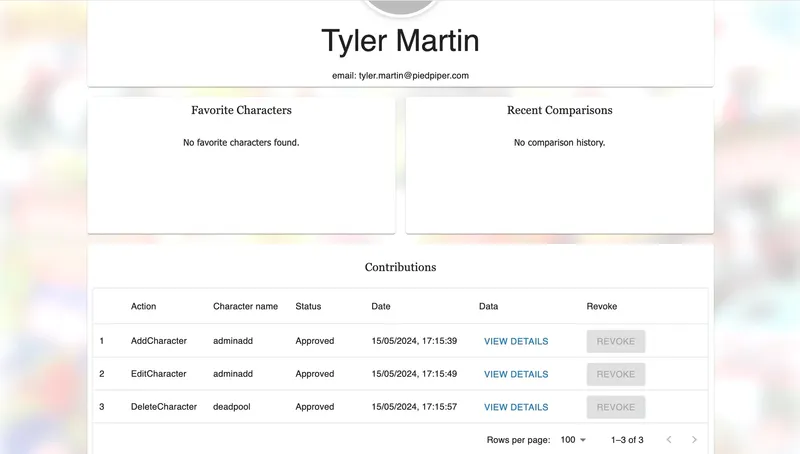This screenshot has width=800, height=454.
Task: Select the EditCharacter action cell
Action: 159,373
